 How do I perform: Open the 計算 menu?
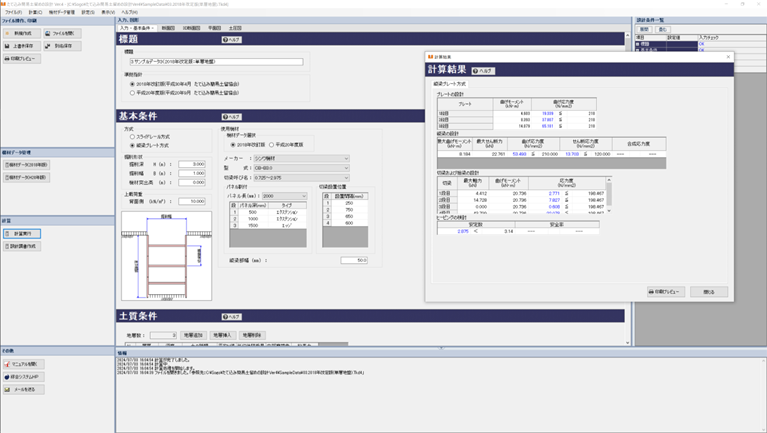point(35,12)
